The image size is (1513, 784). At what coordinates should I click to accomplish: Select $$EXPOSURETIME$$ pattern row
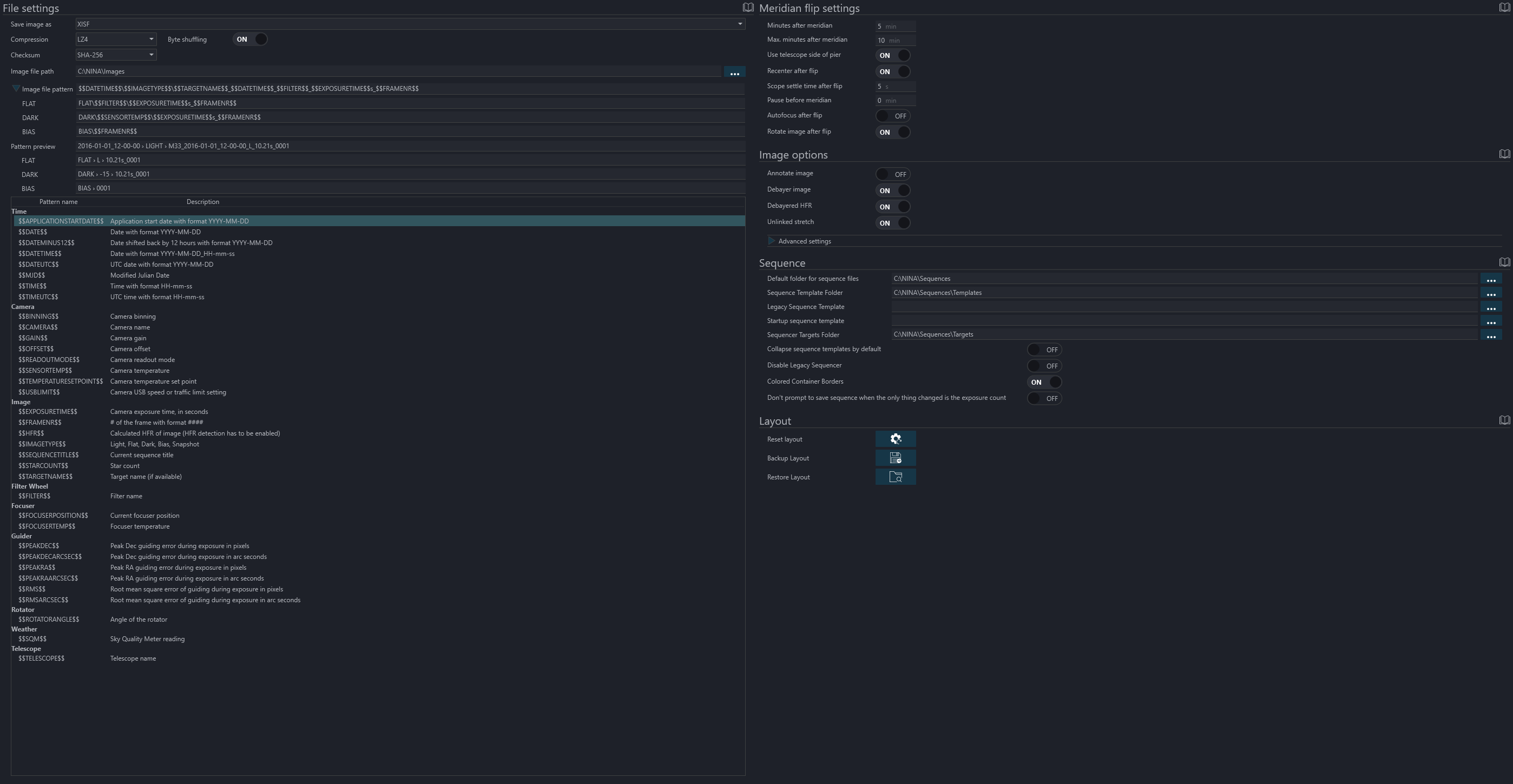point(379,412)
